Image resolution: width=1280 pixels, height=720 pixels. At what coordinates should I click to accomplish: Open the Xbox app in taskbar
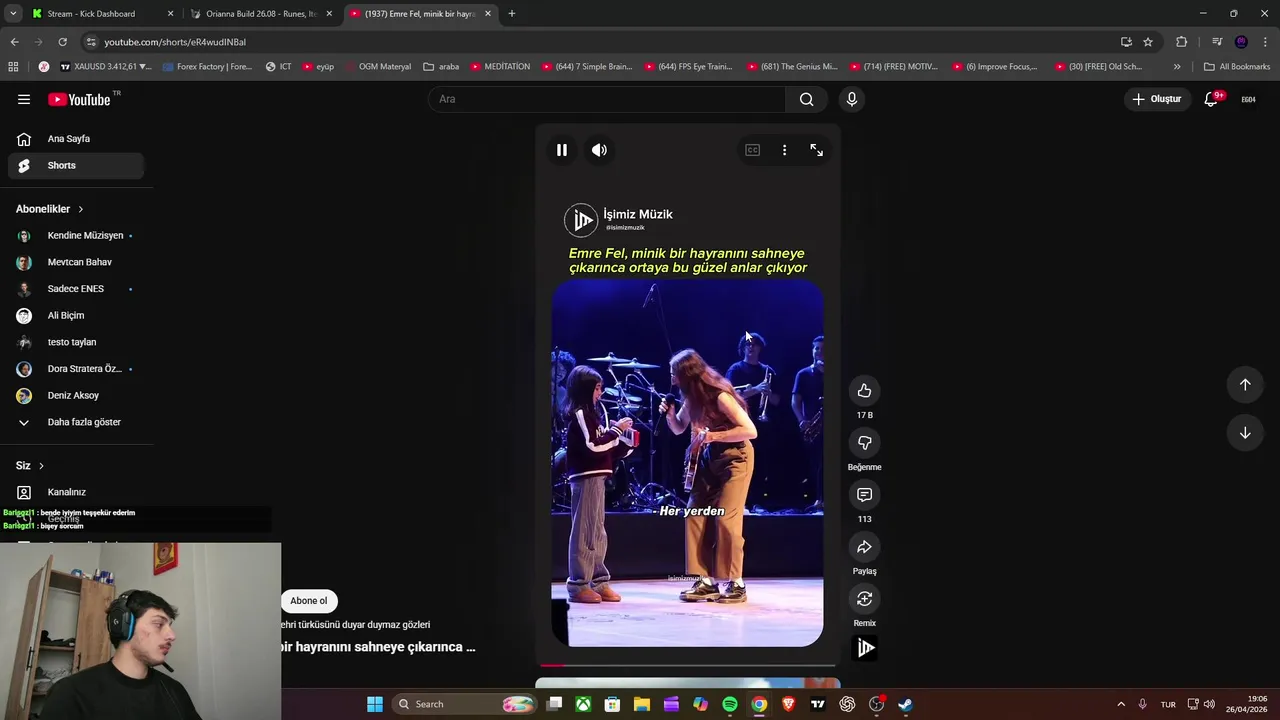(x=583, y=704)
